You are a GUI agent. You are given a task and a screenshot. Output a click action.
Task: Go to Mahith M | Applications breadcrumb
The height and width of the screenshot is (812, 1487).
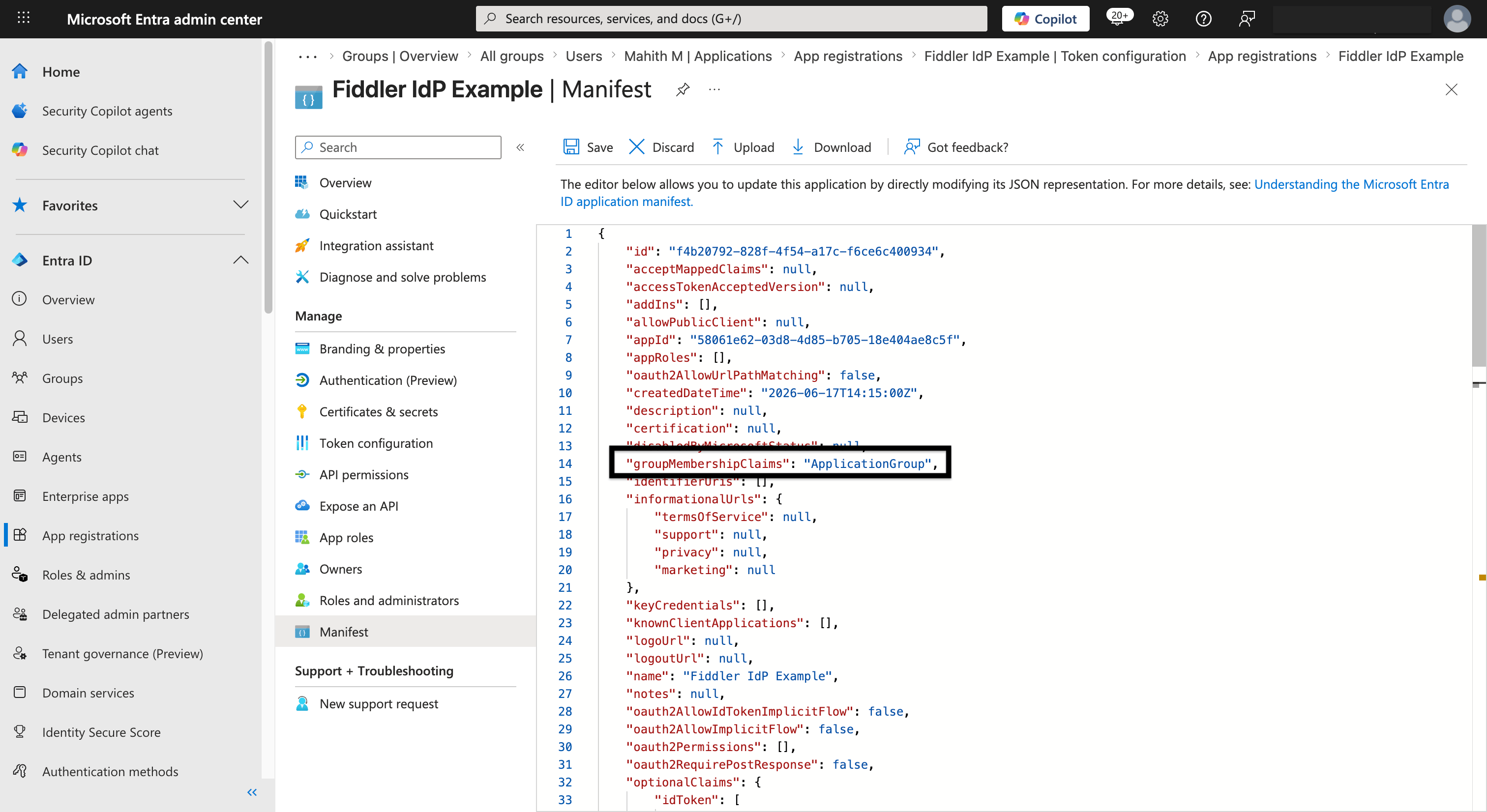pyautogui.click(x=698, y=56)
